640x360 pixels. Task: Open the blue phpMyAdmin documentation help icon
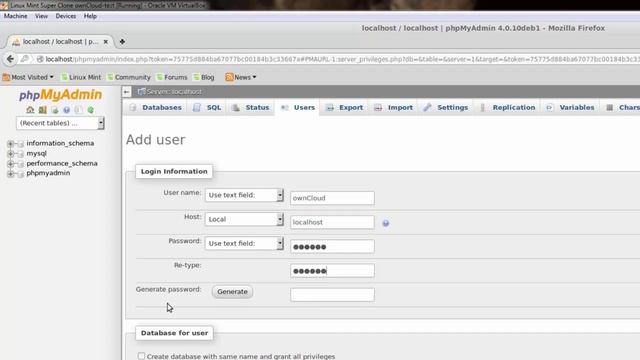pos(67,110)
